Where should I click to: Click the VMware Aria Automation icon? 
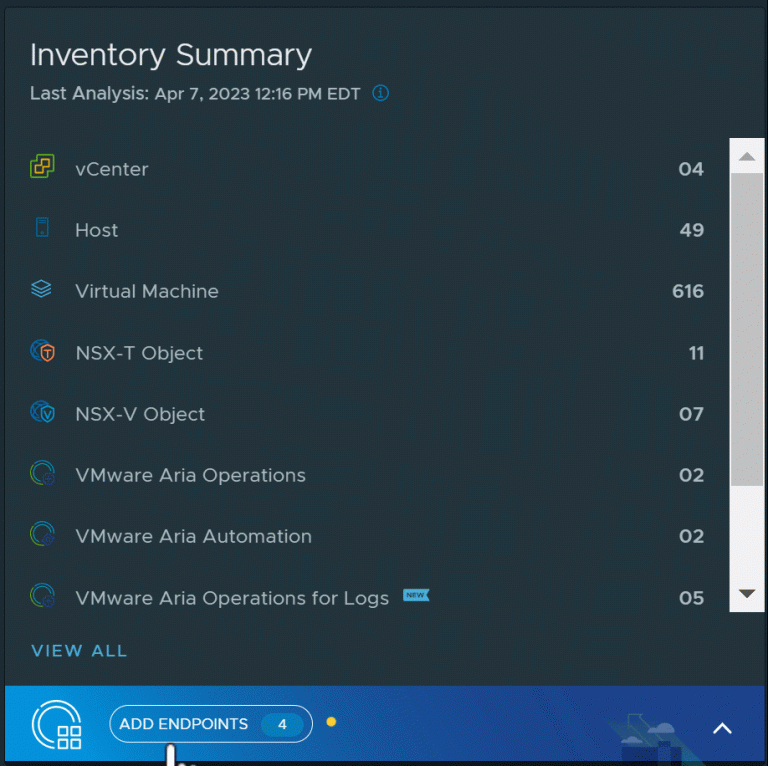[x=42, y=535]
